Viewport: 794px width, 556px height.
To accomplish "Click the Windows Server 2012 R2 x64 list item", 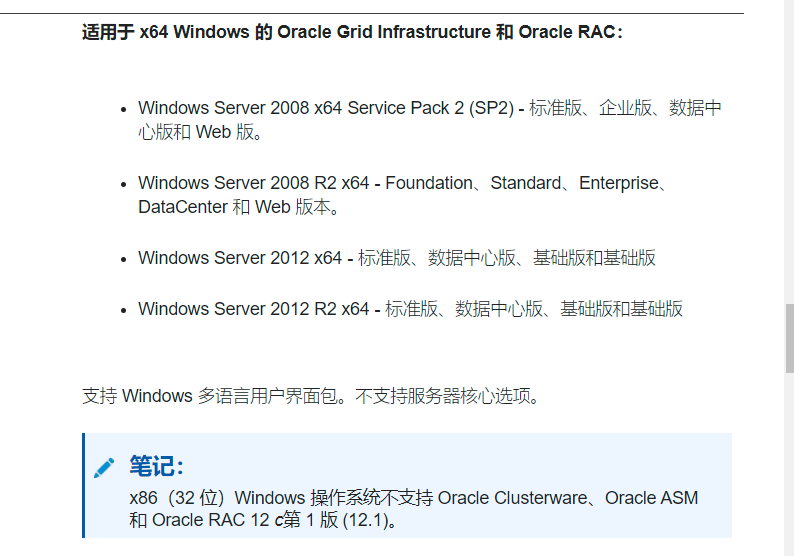I will point(411,309).
